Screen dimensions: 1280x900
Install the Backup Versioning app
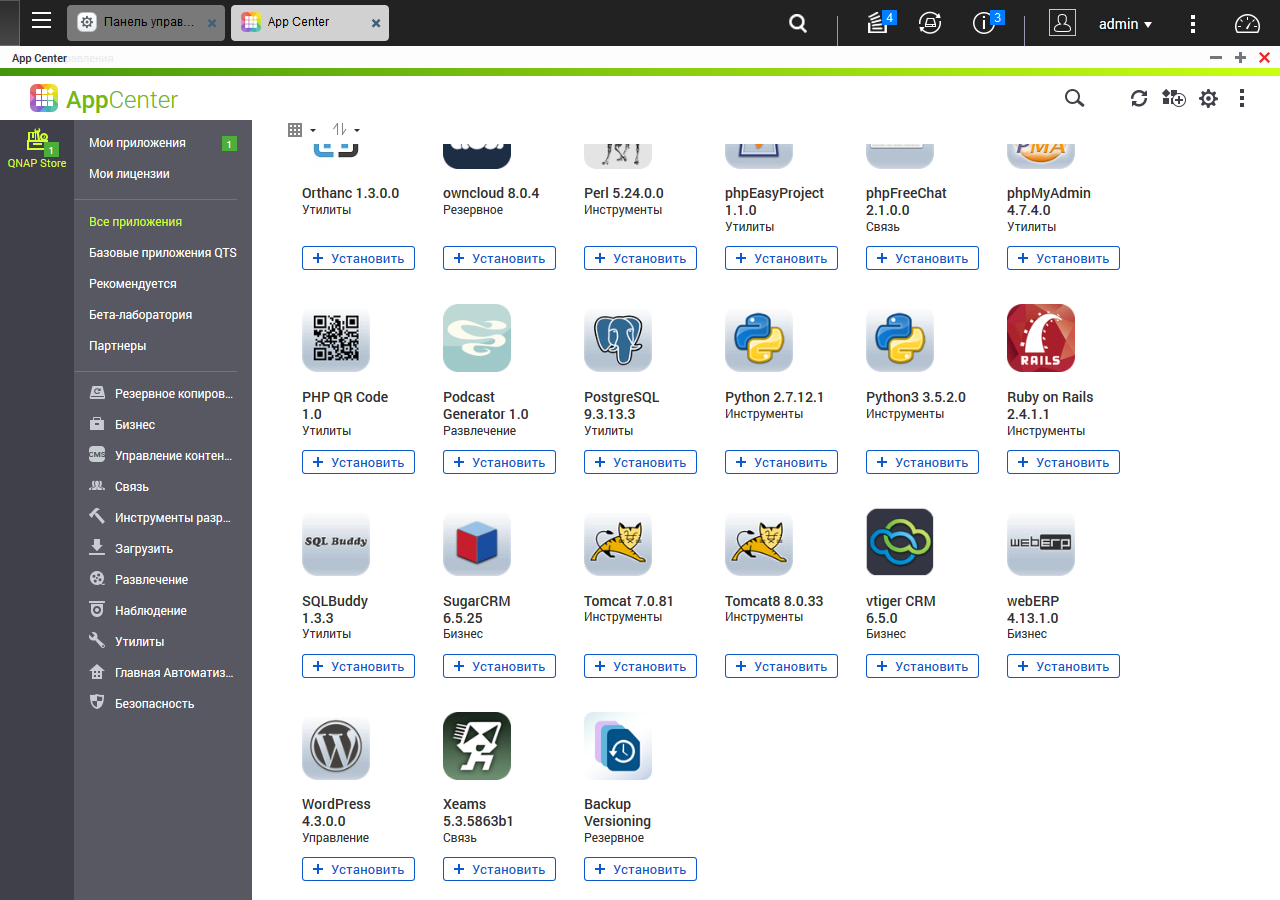coord(640,870)
